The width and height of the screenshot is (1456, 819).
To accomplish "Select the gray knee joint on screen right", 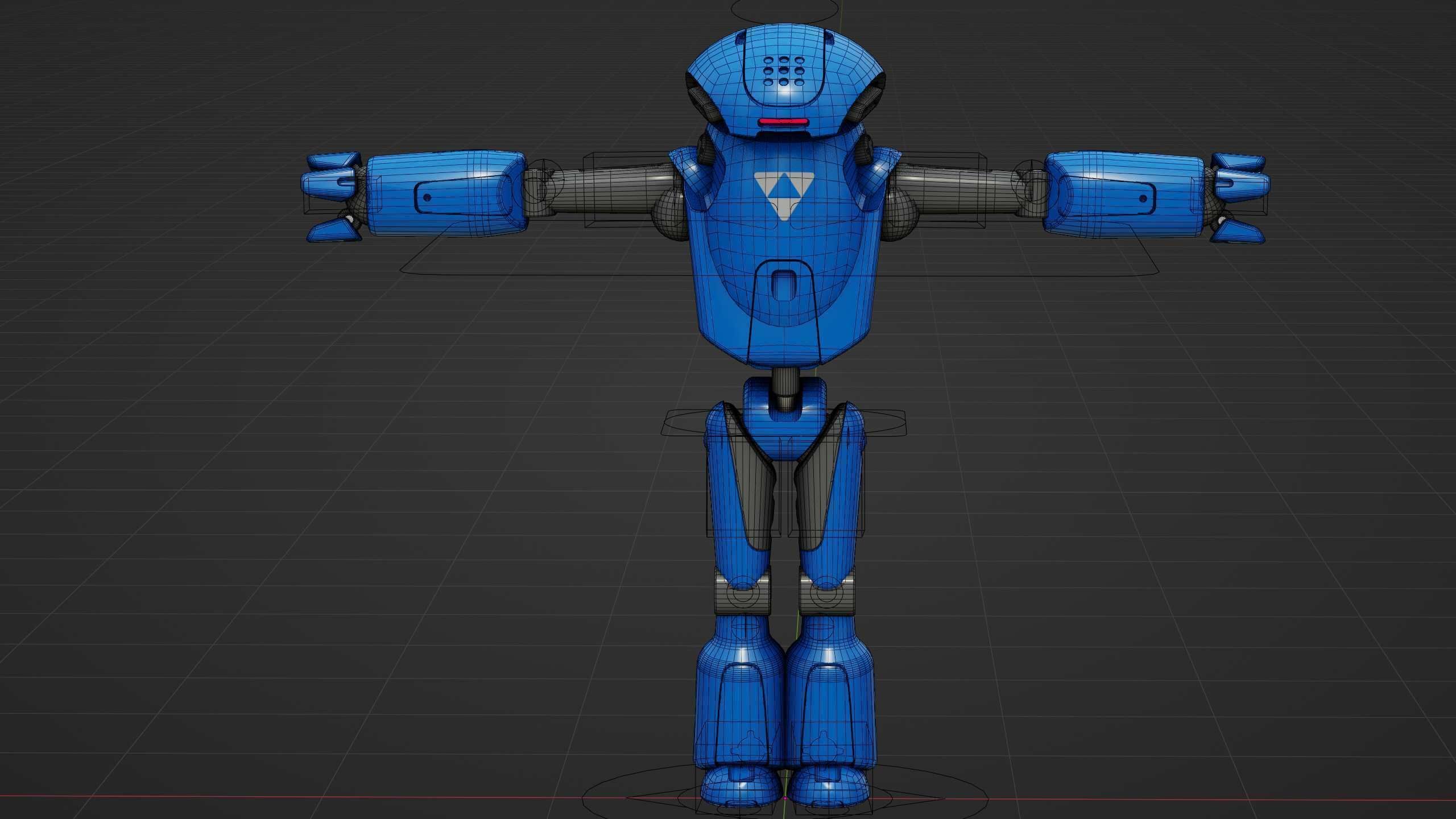I will pos(827,591).
